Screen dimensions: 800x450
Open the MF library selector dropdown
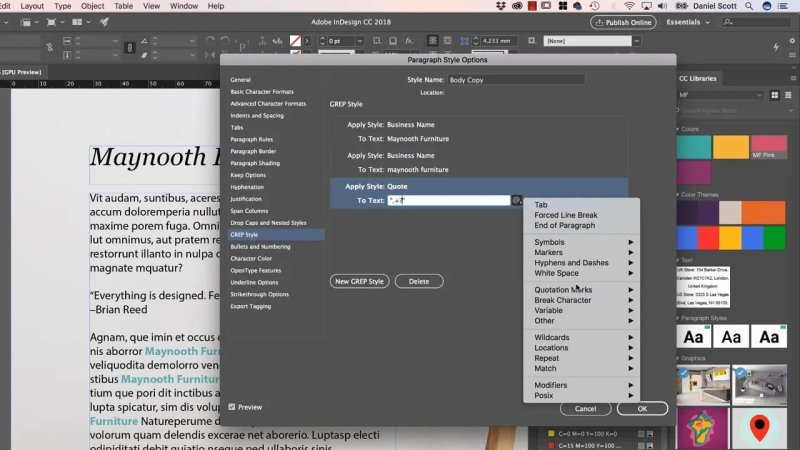pyautogui.click(x=720, y=95)
